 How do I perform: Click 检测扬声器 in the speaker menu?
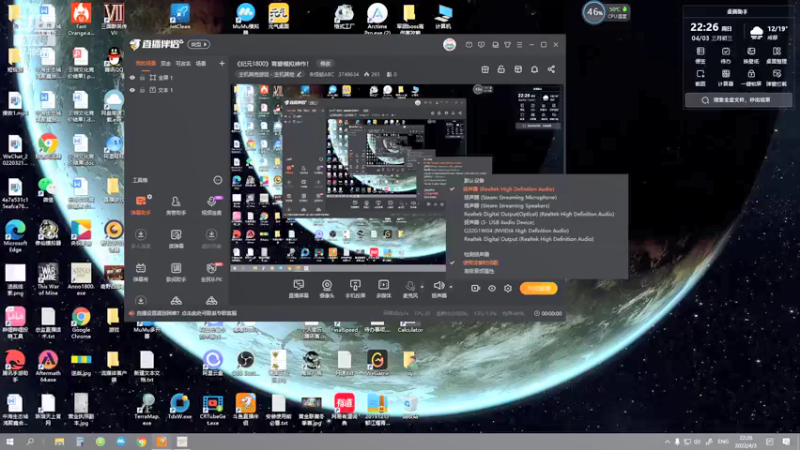point(477,254)
